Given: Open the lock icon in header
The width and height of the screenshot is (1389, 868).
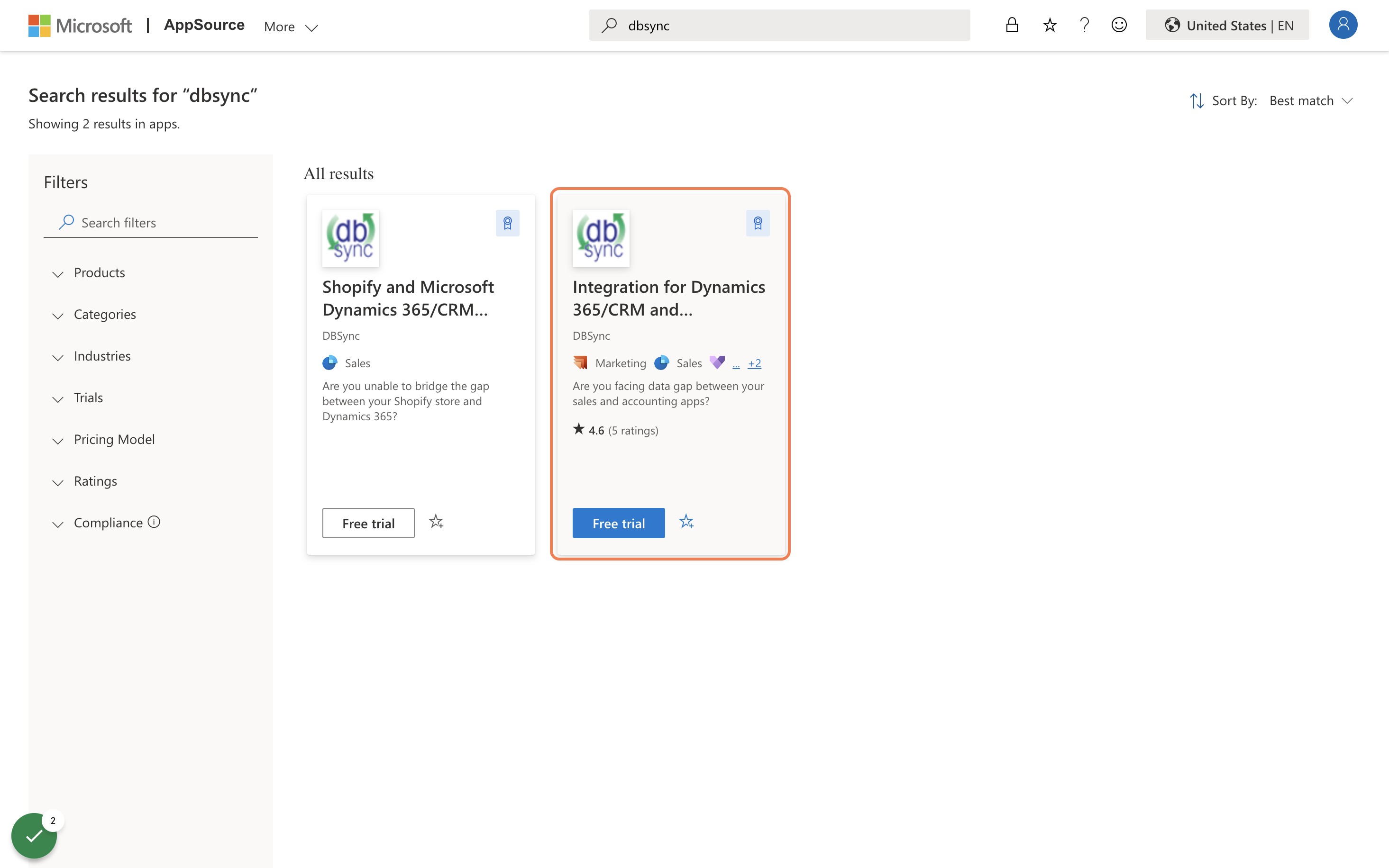Looking at the screenshot, I should click(x=1012, y=25).
